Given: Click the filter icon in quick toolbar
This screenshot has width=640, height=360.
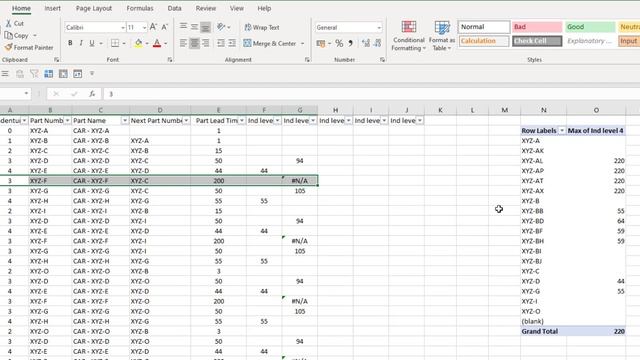Looking at the screenshot, I should [34, 73].
